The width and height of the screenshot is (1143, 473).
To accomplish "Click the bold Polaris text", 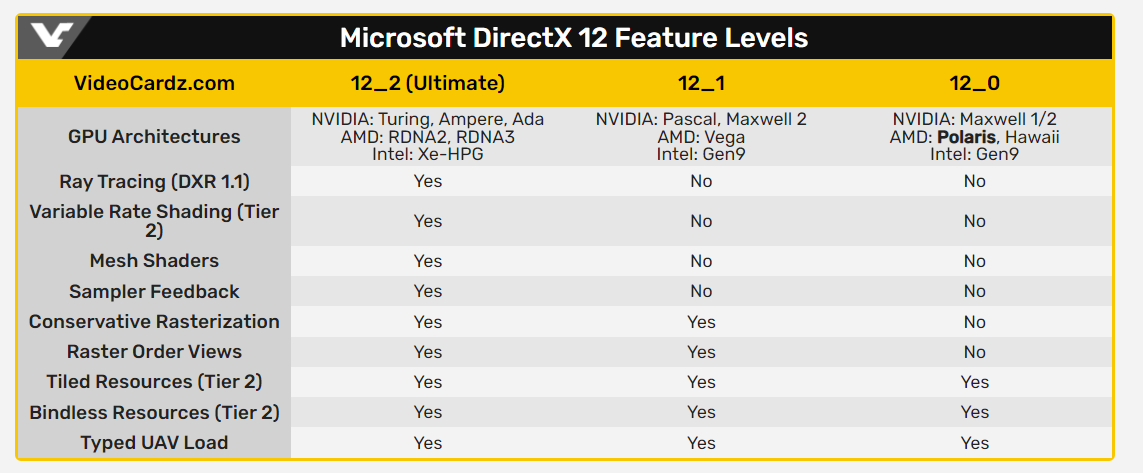I will pyautogui.click(x=965, y=137).
